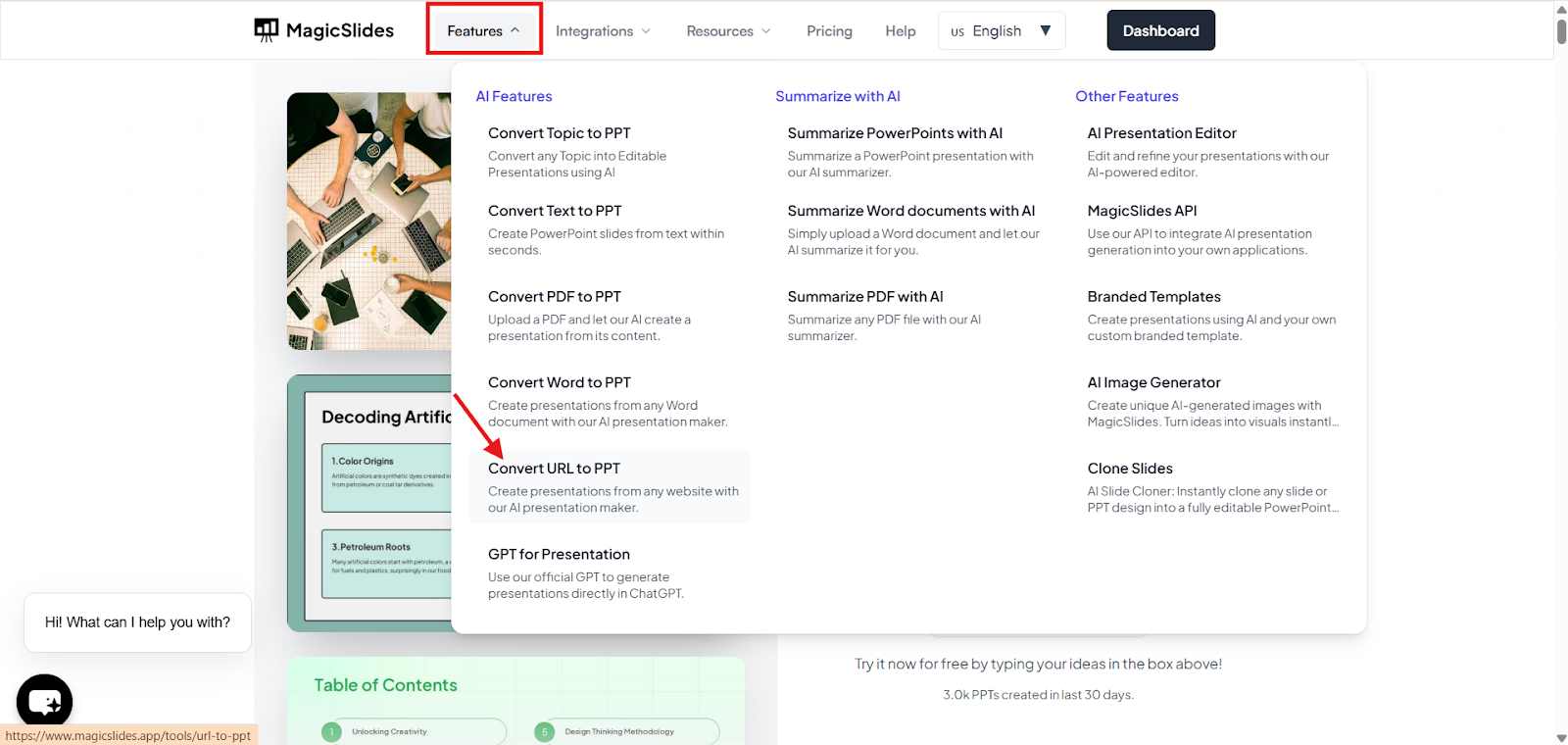Viewport: 1568px width, 745px height.
Task: Click the laptops meeting photo thumbnail
Action: 369,222
